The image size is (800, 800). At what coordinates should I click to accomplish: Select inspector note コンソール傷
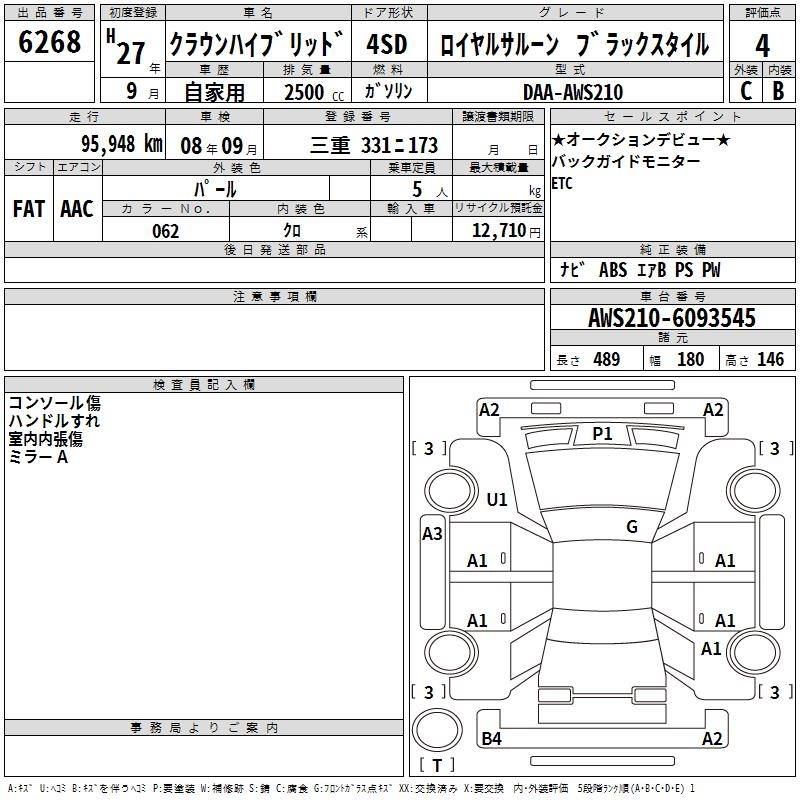pyautogui.click(x=55, y=403)
